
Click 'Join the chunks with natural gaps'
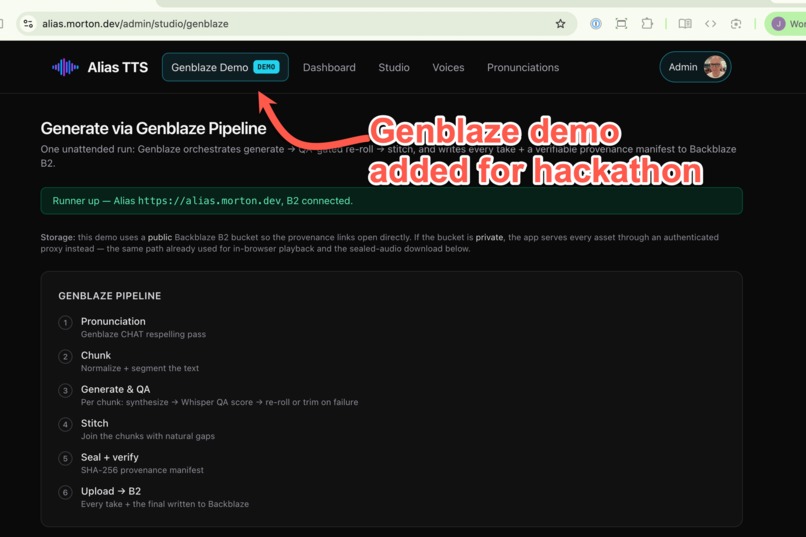(x=148, y=436)
